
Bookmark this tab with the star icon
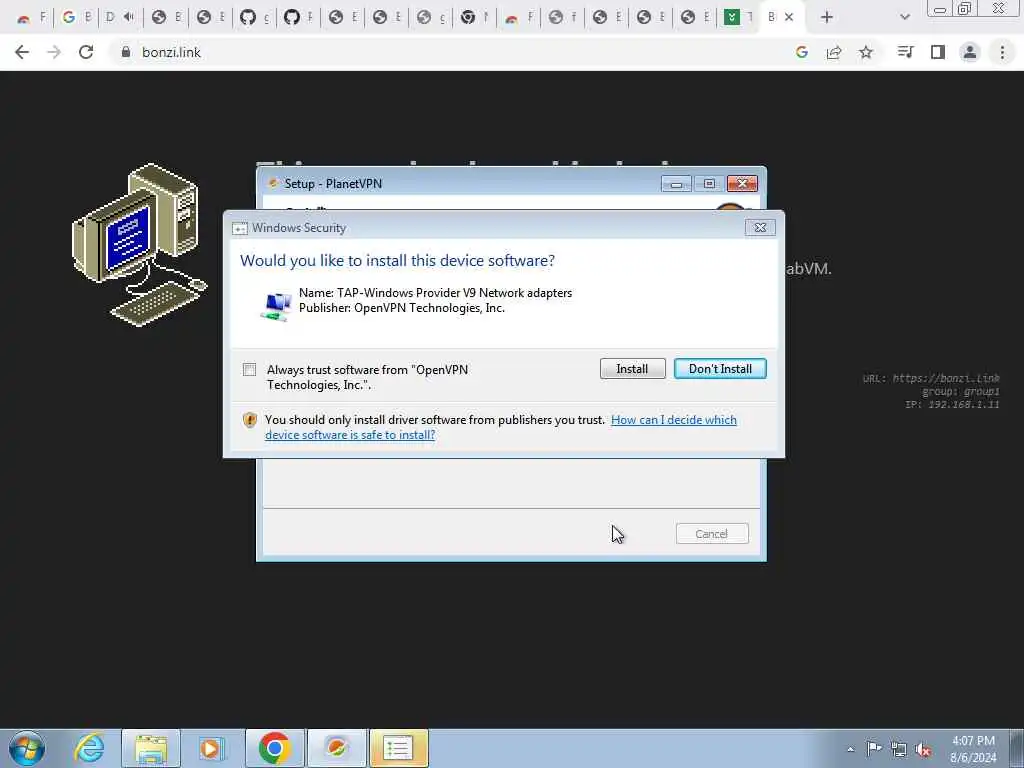[x=866, y=52]
